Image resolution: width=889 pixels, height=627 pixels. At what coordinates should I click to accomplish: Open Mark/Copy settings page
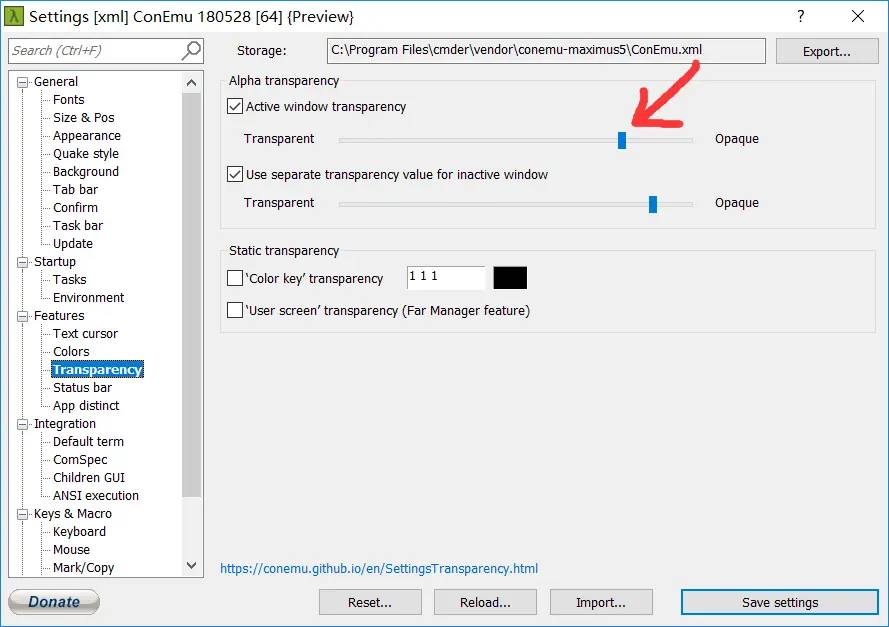coord(83,568)
